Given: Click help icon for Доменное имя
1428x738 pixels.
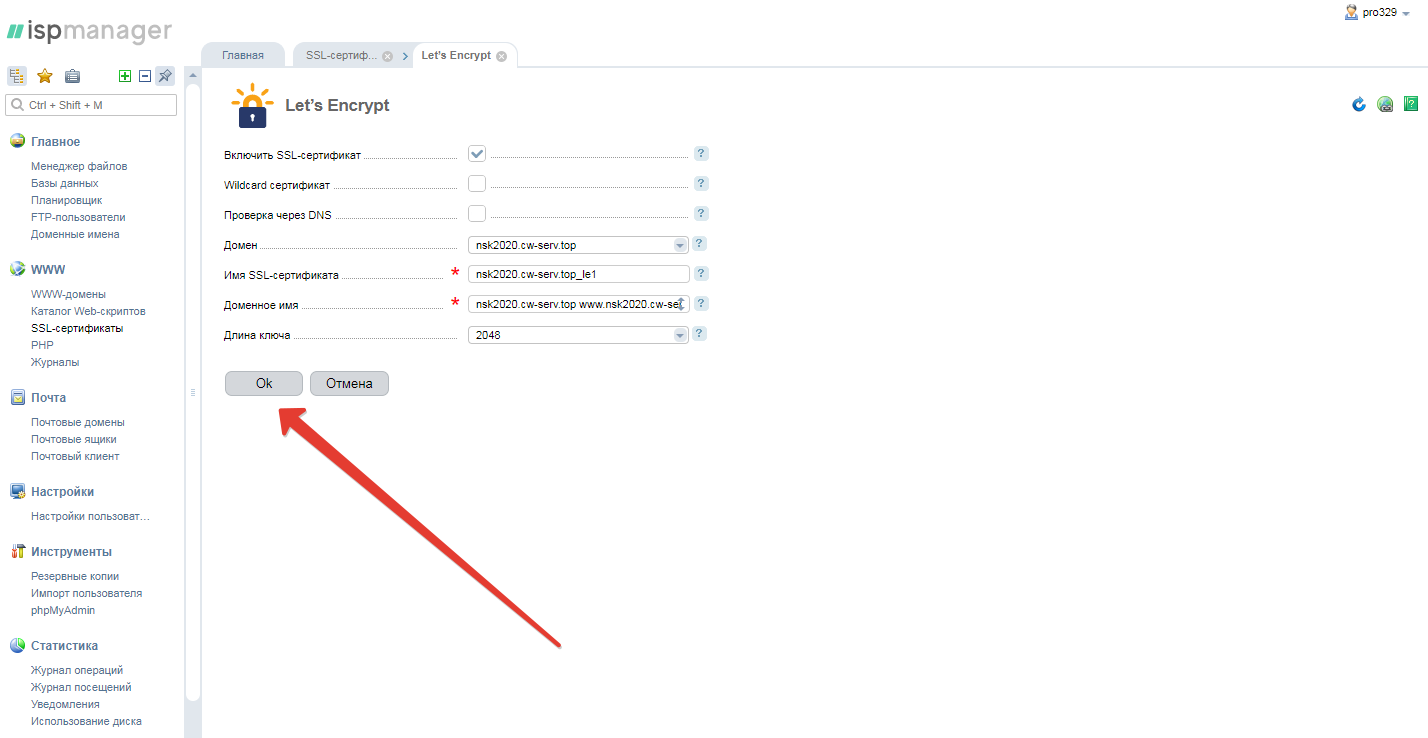Looking at the screenshot, I should pos(701,304).
